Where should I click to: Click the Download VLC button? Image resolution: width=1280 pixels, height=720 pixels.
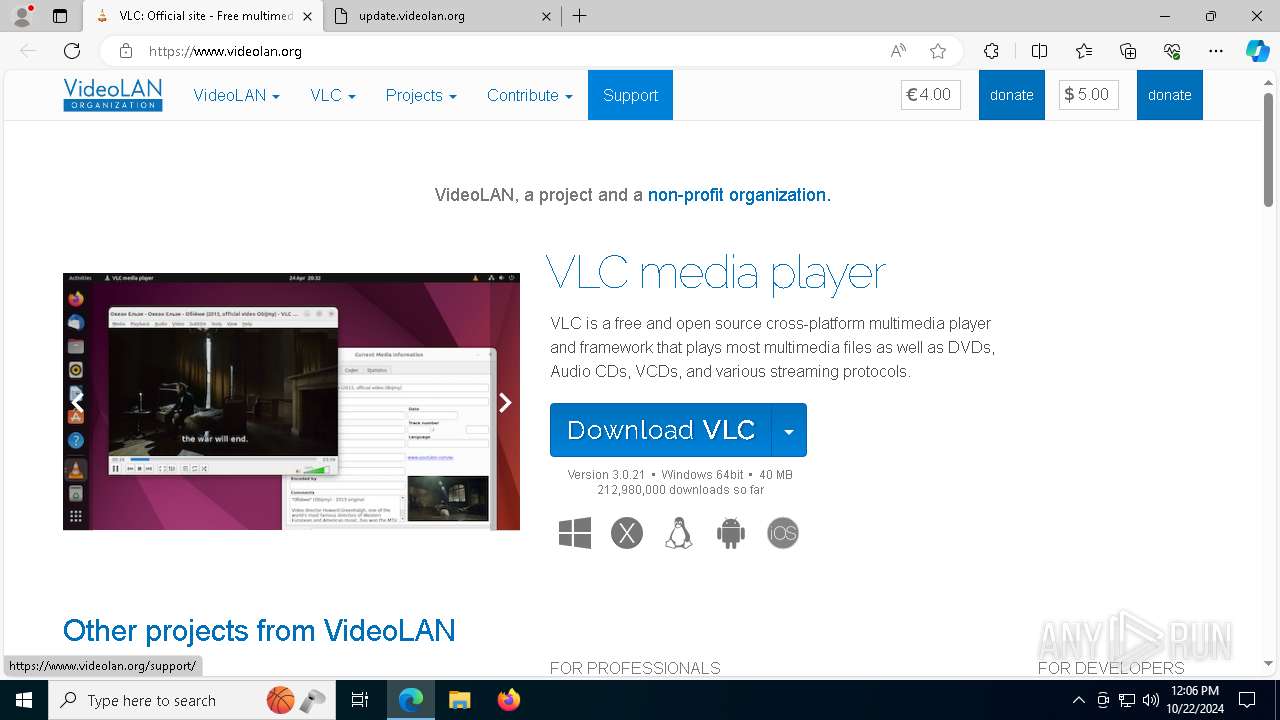point(661,430)
